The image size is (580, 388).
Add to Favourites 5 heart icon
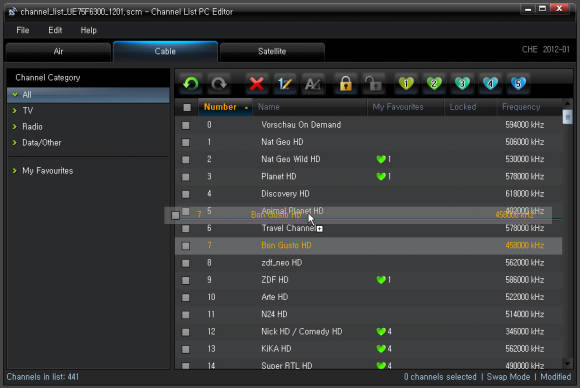(x=518, y=83)
